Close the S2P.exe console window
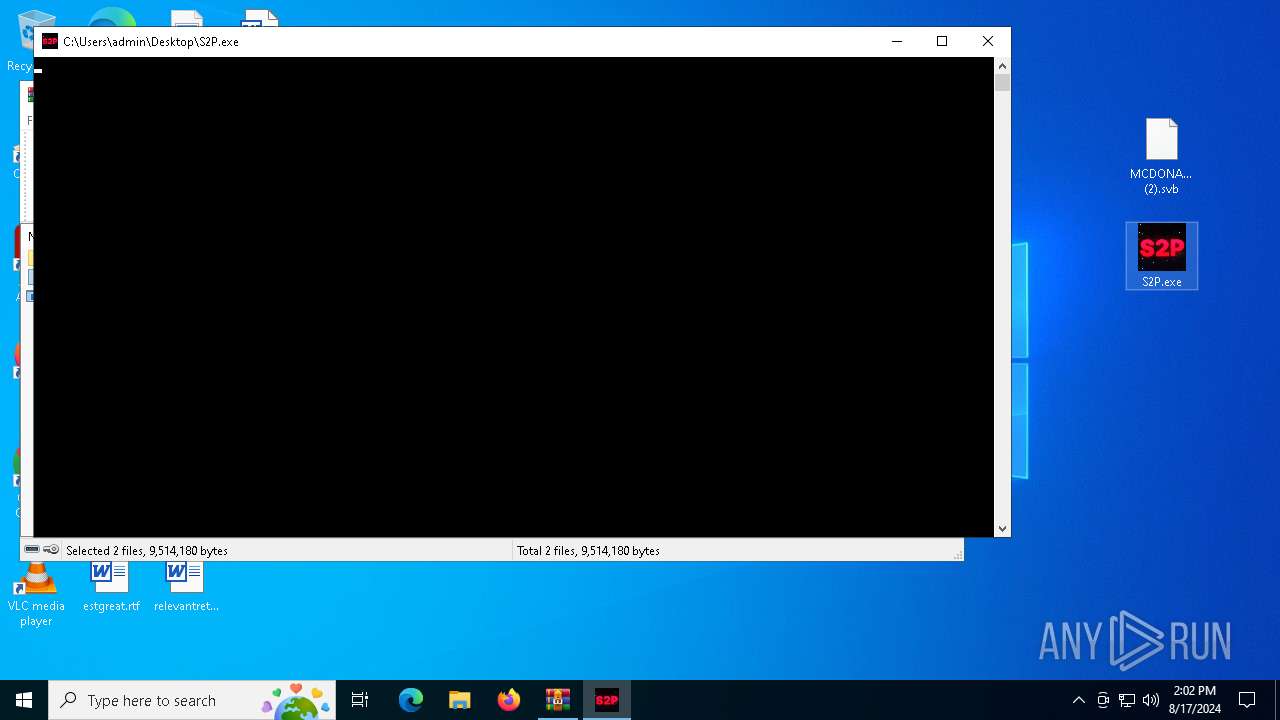 988,41
